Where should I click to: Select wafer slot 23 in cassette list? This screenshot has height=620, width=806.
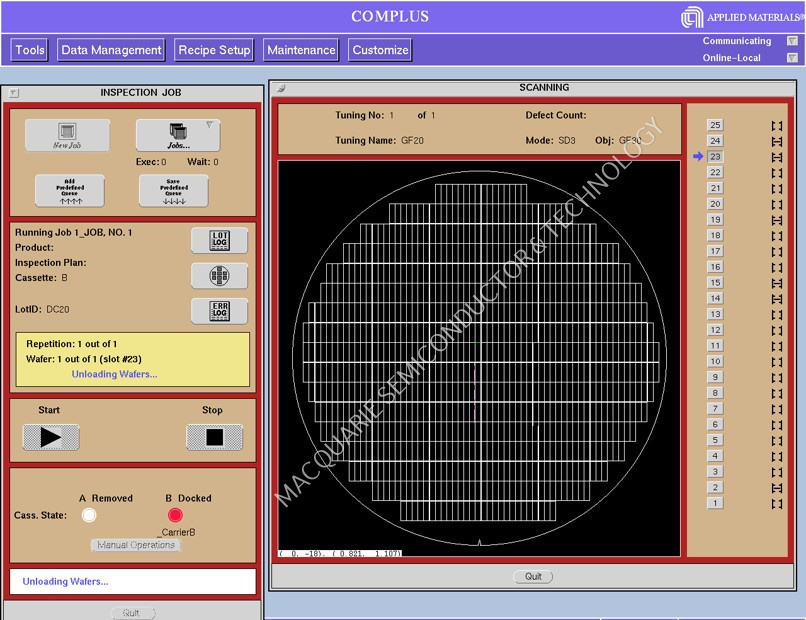[715, 157]
